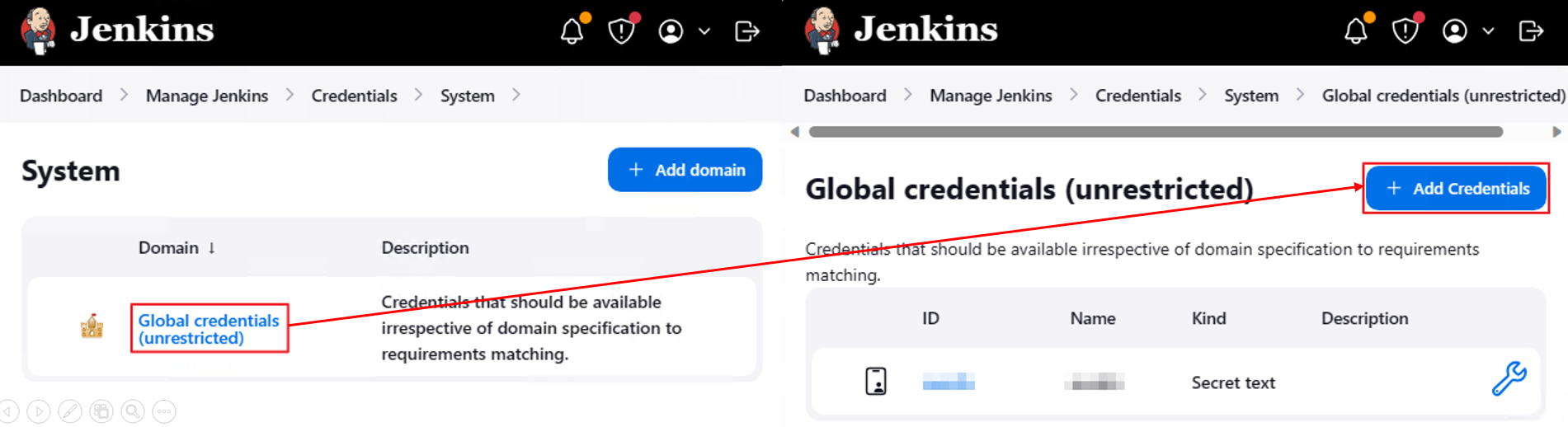Open notifications bell in left Jenkins panel

(x=572, y=31)
